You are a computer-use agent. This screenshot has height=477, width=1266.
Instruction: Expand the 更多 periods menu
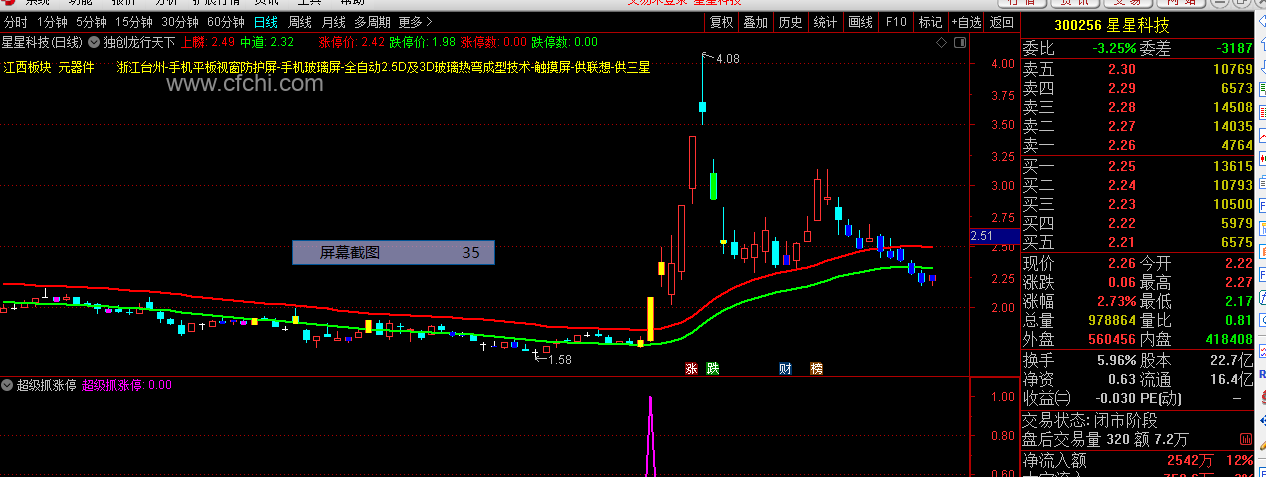(x=416, y=22)
